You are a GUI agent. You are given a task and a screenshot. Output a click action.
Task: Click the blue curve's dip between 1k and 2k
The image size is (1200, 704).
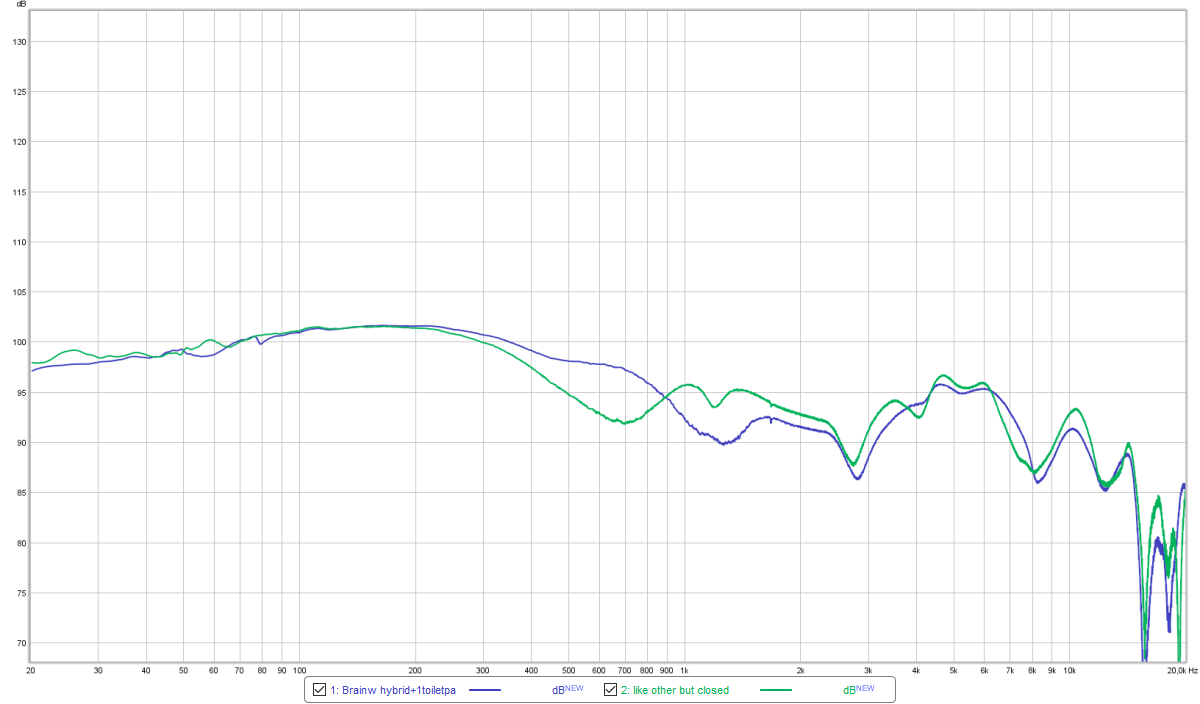pos(722,443)
